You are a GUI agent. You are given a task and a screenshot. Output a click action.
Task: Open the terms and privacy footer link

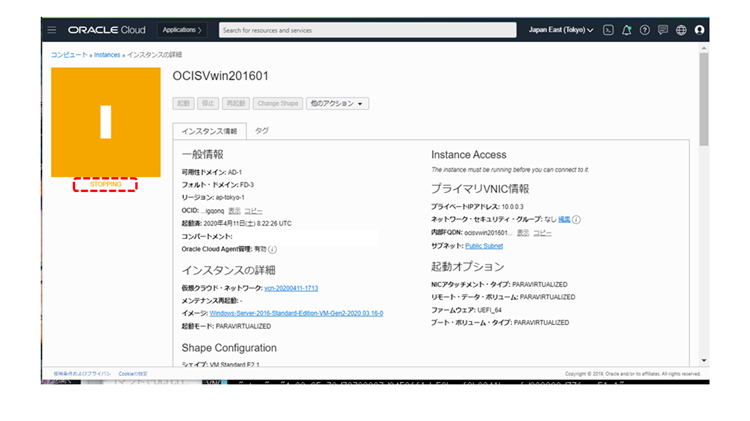coord(82,374)
